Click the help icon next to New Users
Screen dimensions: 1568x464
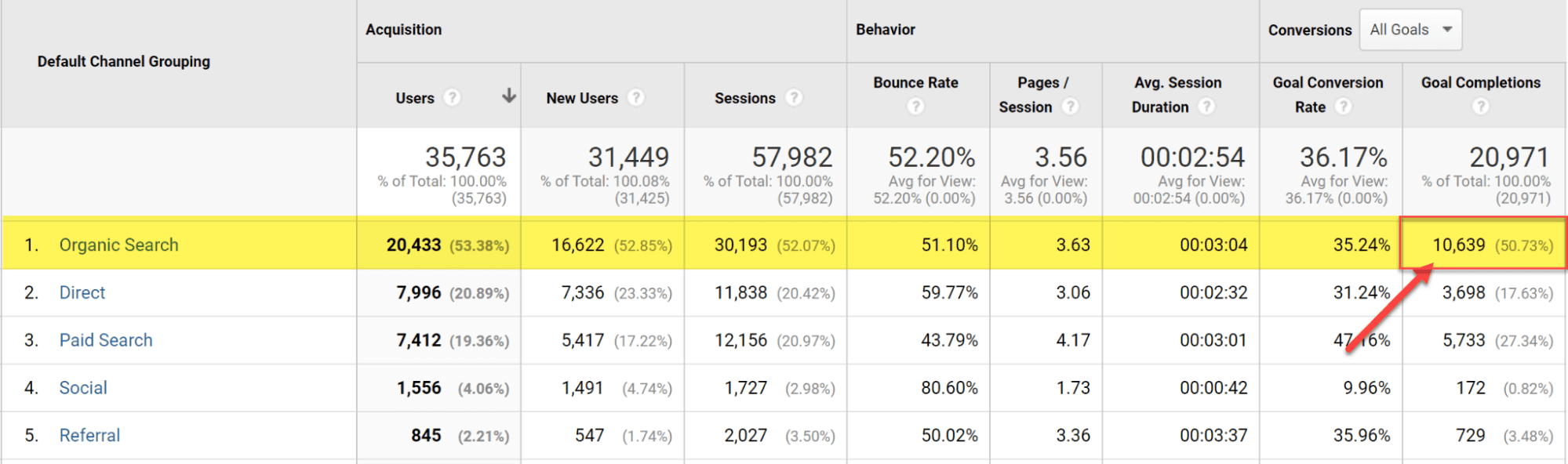coord(636,97)
